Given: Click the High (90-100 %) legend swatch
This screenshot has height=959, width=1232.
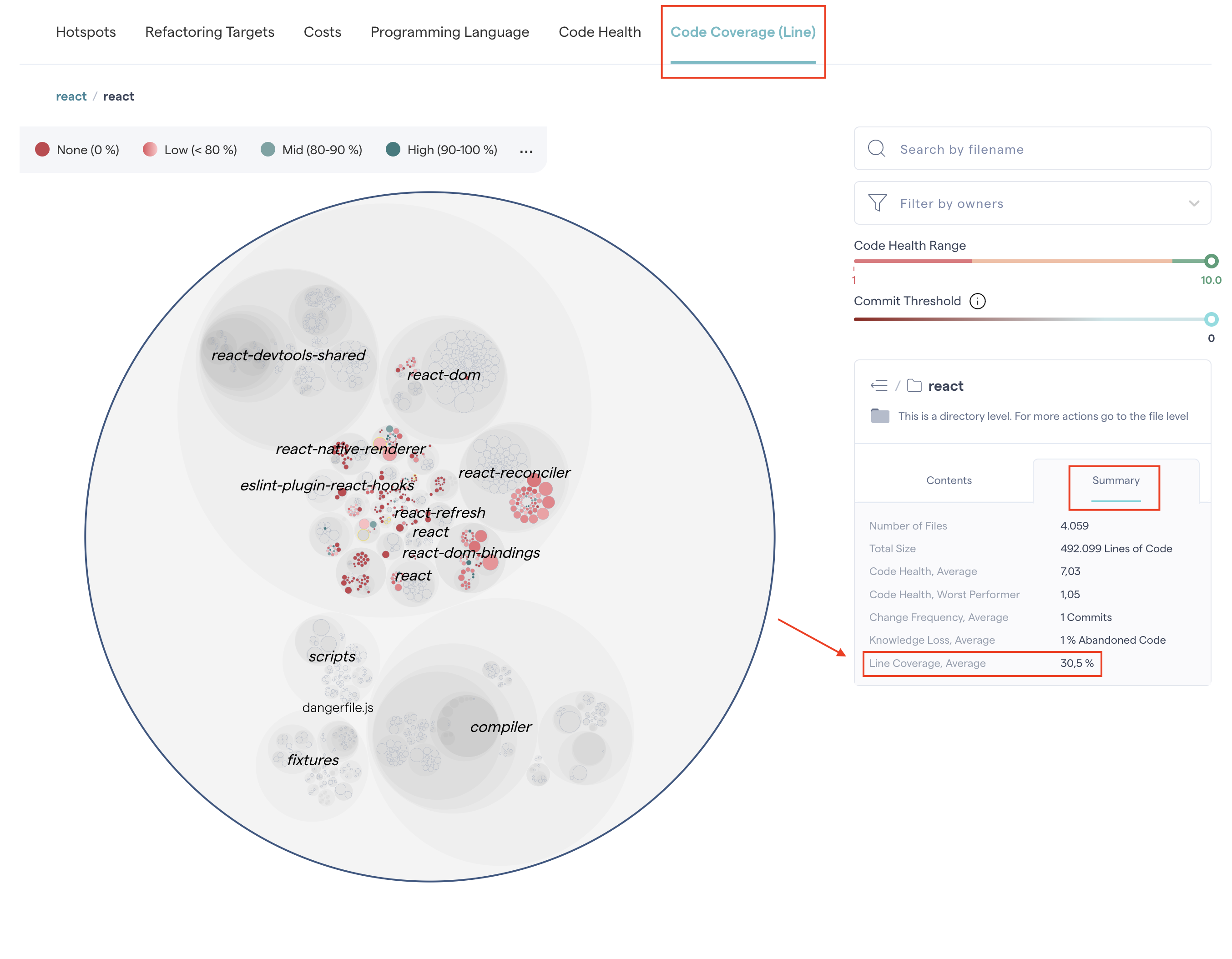Looking at the screenshot, I should [x=393, y=150].
